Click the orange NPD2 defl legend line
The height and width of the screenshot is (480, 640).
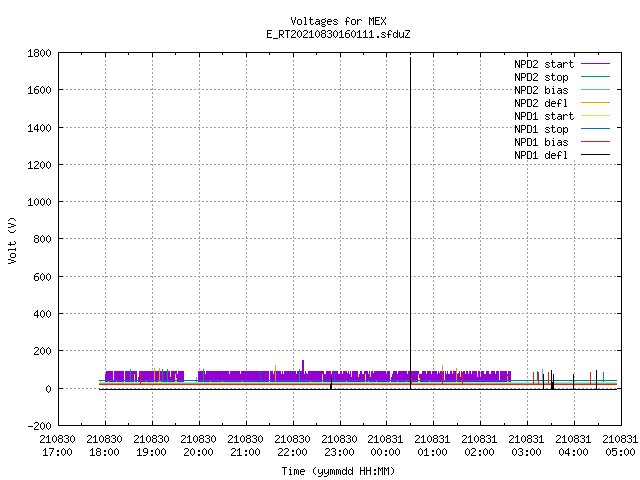pyautogui.click(x=595, y=102)
